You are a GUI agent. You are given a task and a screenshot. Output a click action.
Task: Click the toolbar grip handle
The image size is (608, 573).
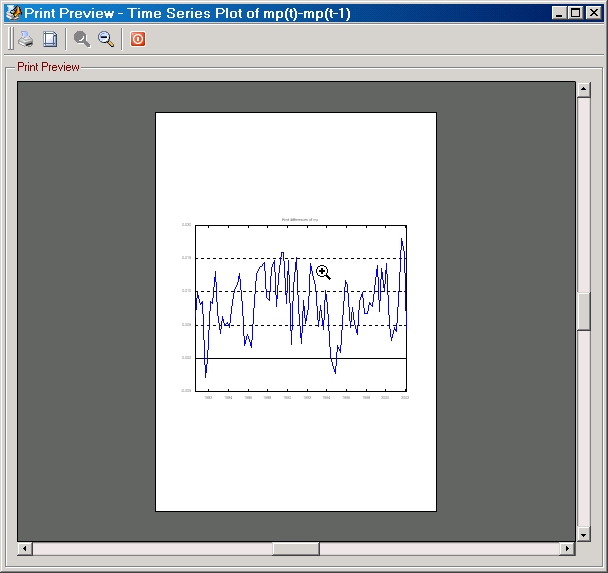tap(11, 39)
